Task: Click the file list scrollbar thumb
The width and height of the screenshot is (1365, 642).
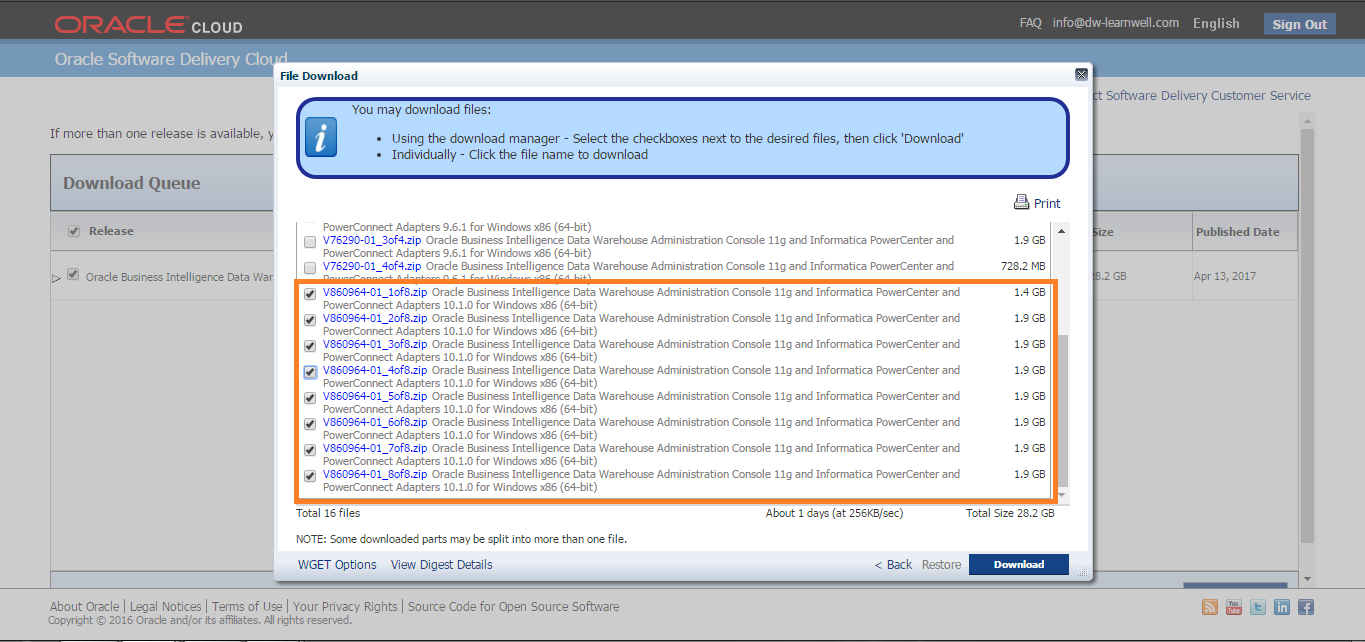Action: (1061, 410)
